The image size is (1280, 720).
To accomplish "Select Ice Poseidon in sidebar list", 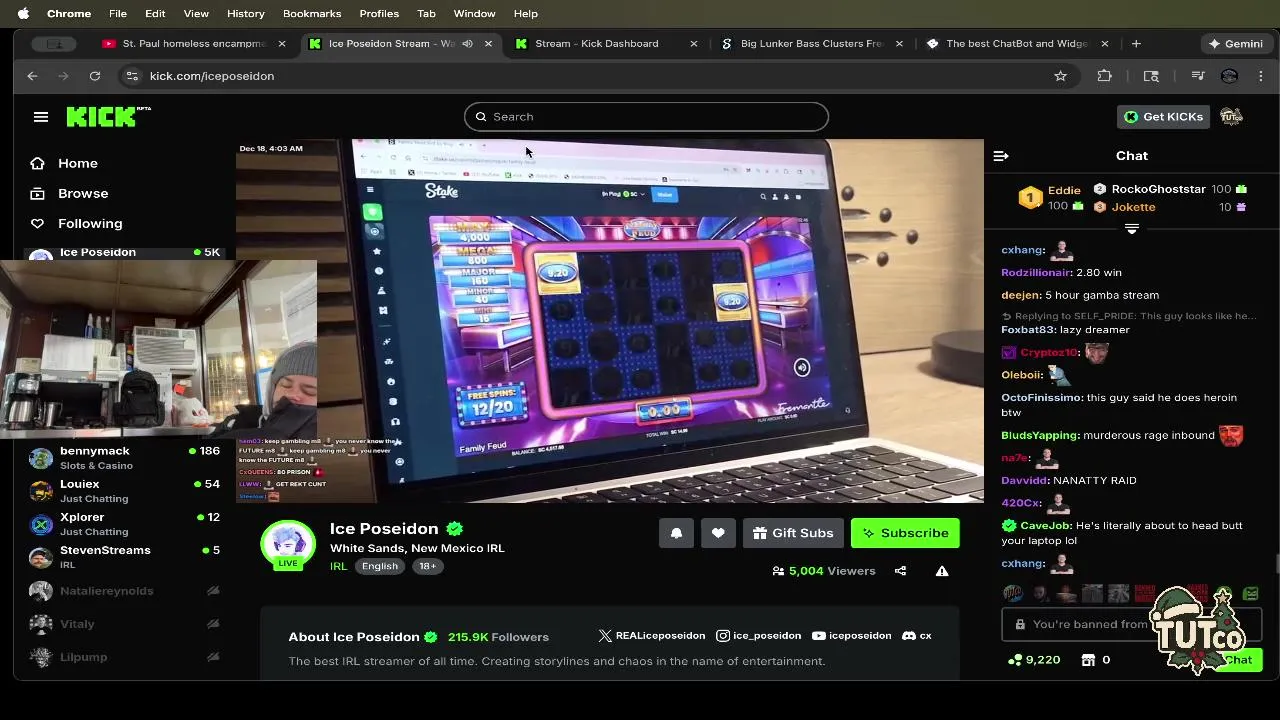I will tap(125, 253).
